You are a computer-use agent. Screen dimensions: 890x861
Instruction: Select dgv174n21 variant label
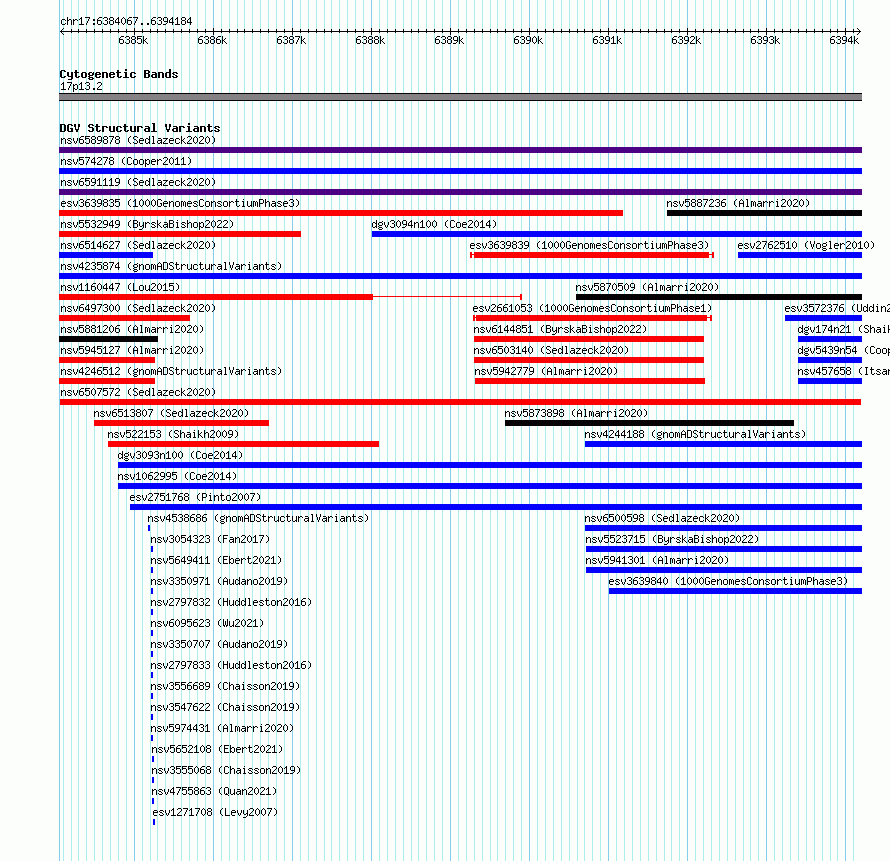(843, 329)
